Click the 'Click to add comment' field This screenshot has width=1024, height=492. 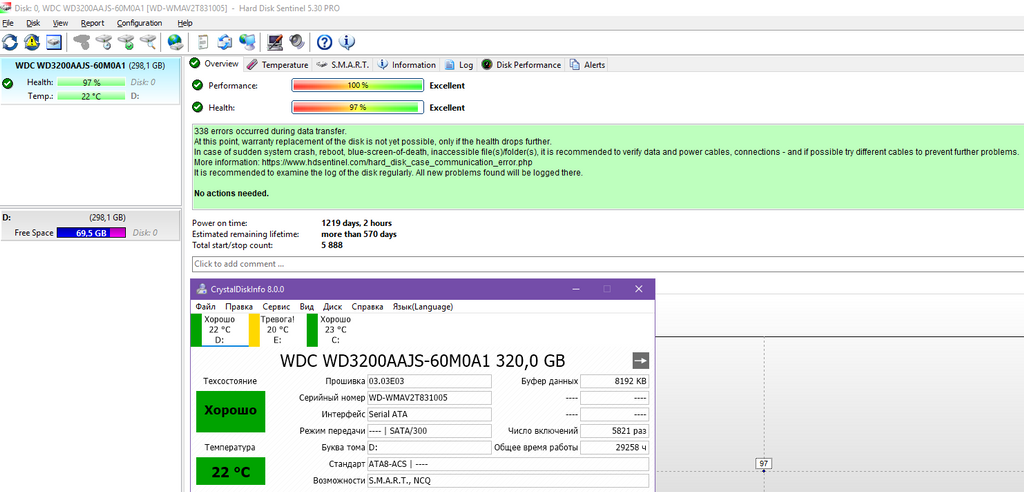tap(607, 264)
